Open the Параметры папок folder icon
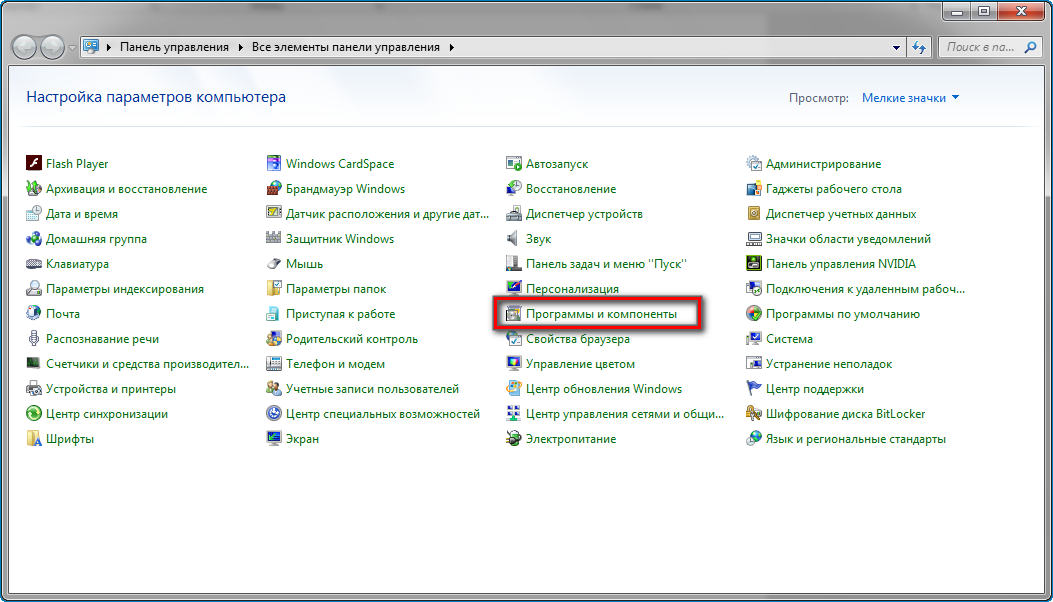 click(274, 289)
